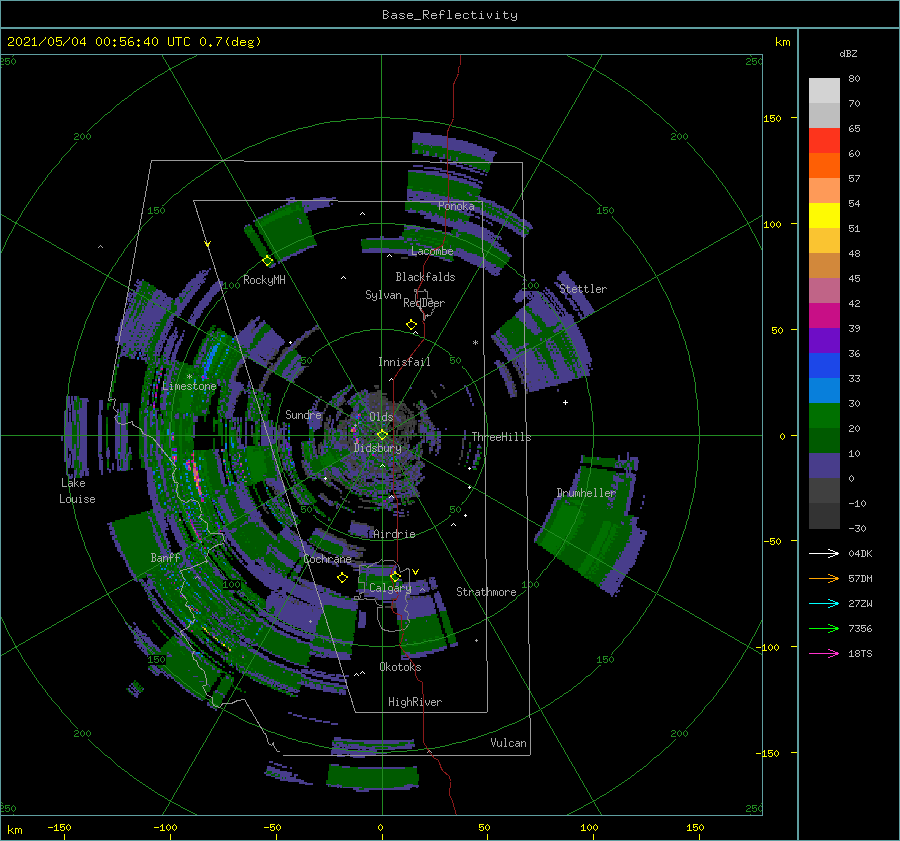
Task: Click the Ponoka city label
Action: pos(456,206)
